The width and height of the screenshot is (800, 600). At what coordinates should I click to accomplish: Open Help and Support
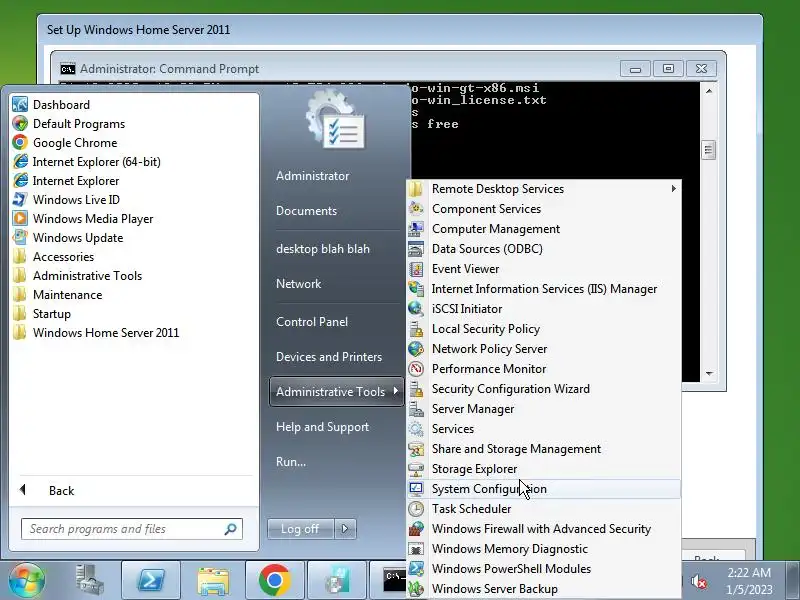[x=322, y=427]
